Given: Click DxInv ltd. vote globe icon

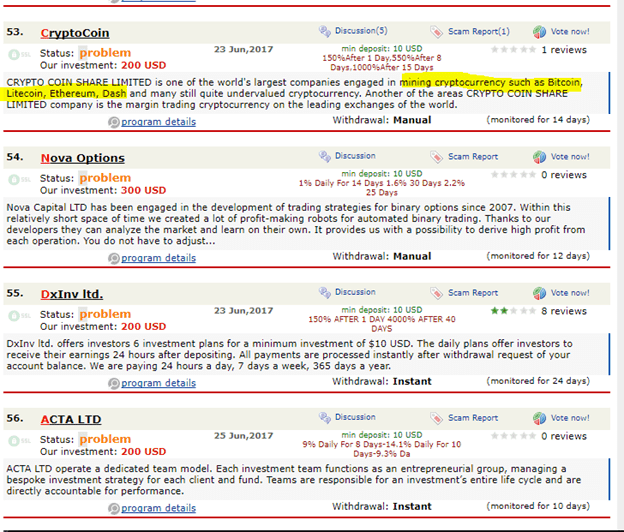Looking at the screenshot, I should point(539,293).
